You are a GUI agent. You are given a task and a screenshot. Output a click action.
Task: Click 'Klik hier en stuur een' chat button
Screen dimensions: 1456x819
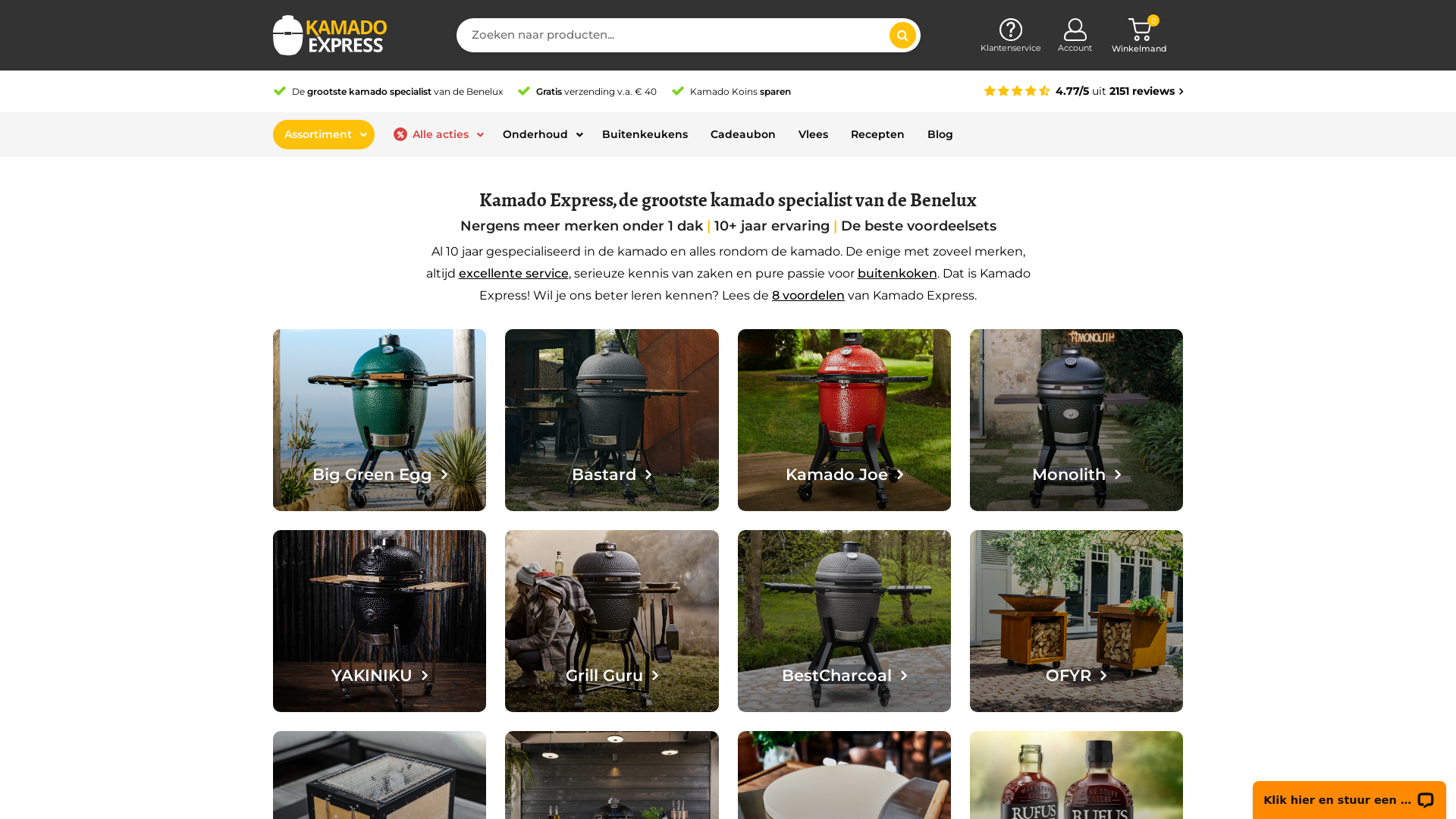pos(1349,800)
